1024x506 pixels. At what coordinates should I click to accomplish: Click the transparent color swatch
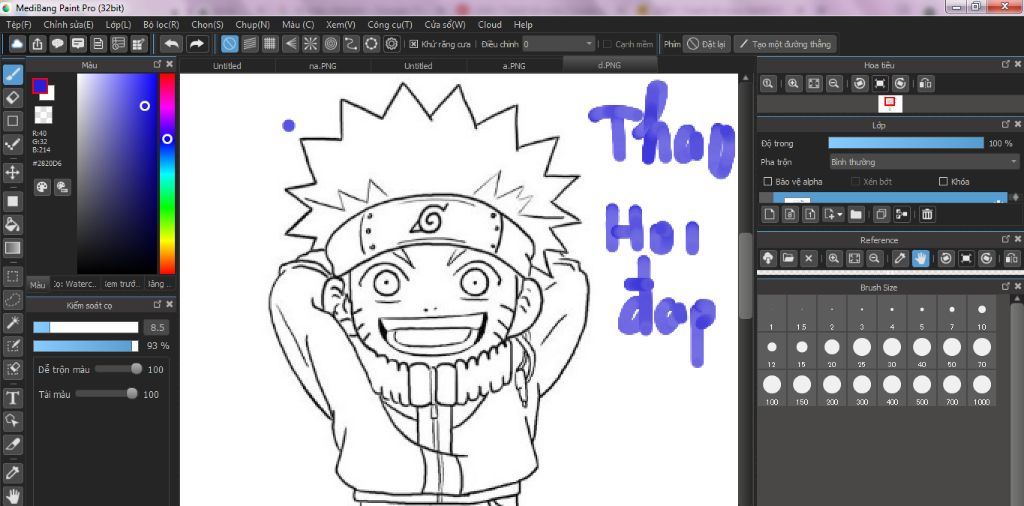[43, 115]
